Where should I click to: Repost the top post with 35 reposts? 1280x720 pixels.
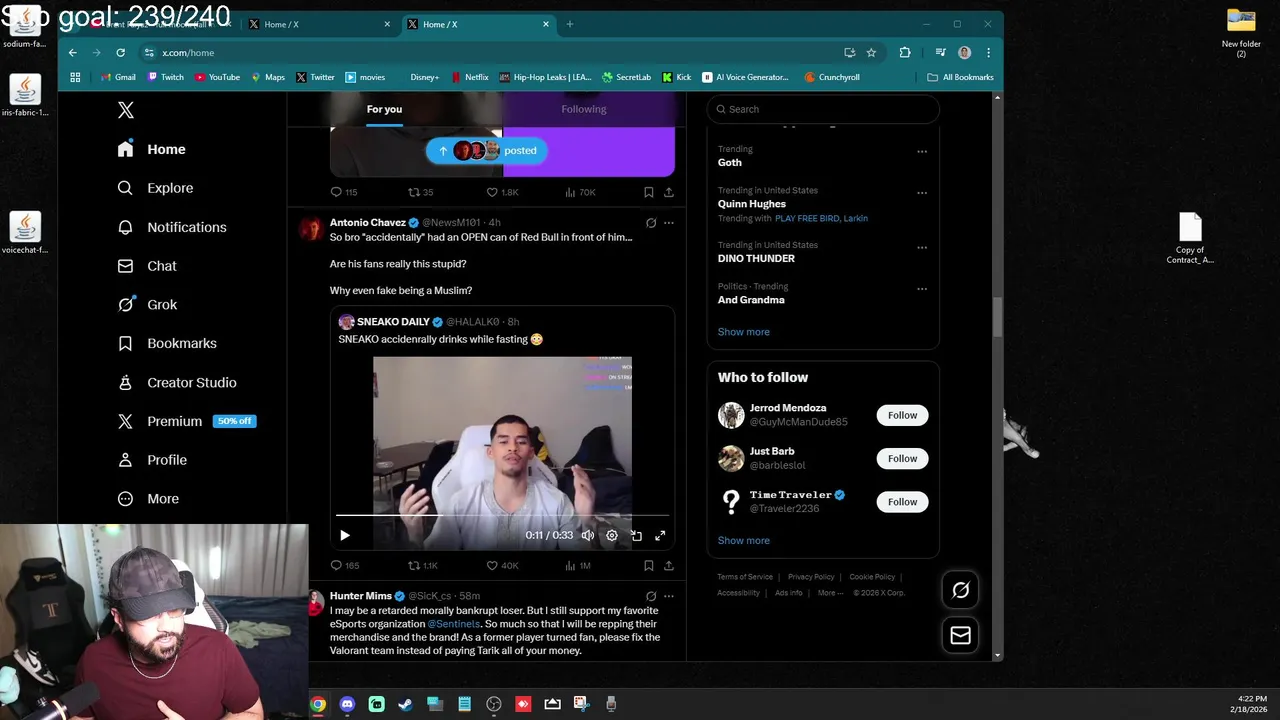tap(420, 192)
